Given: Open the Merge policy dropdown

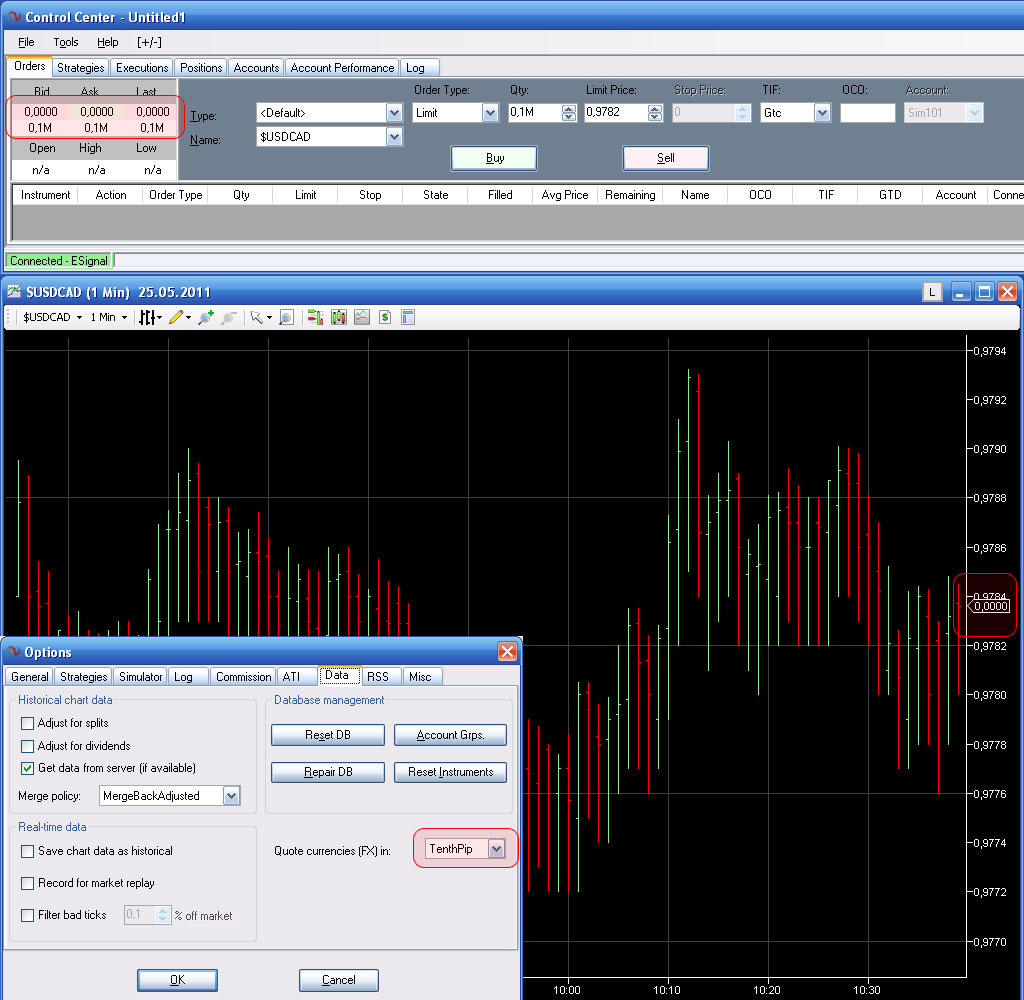Looking at the screenshot, I should pos(231,796).
